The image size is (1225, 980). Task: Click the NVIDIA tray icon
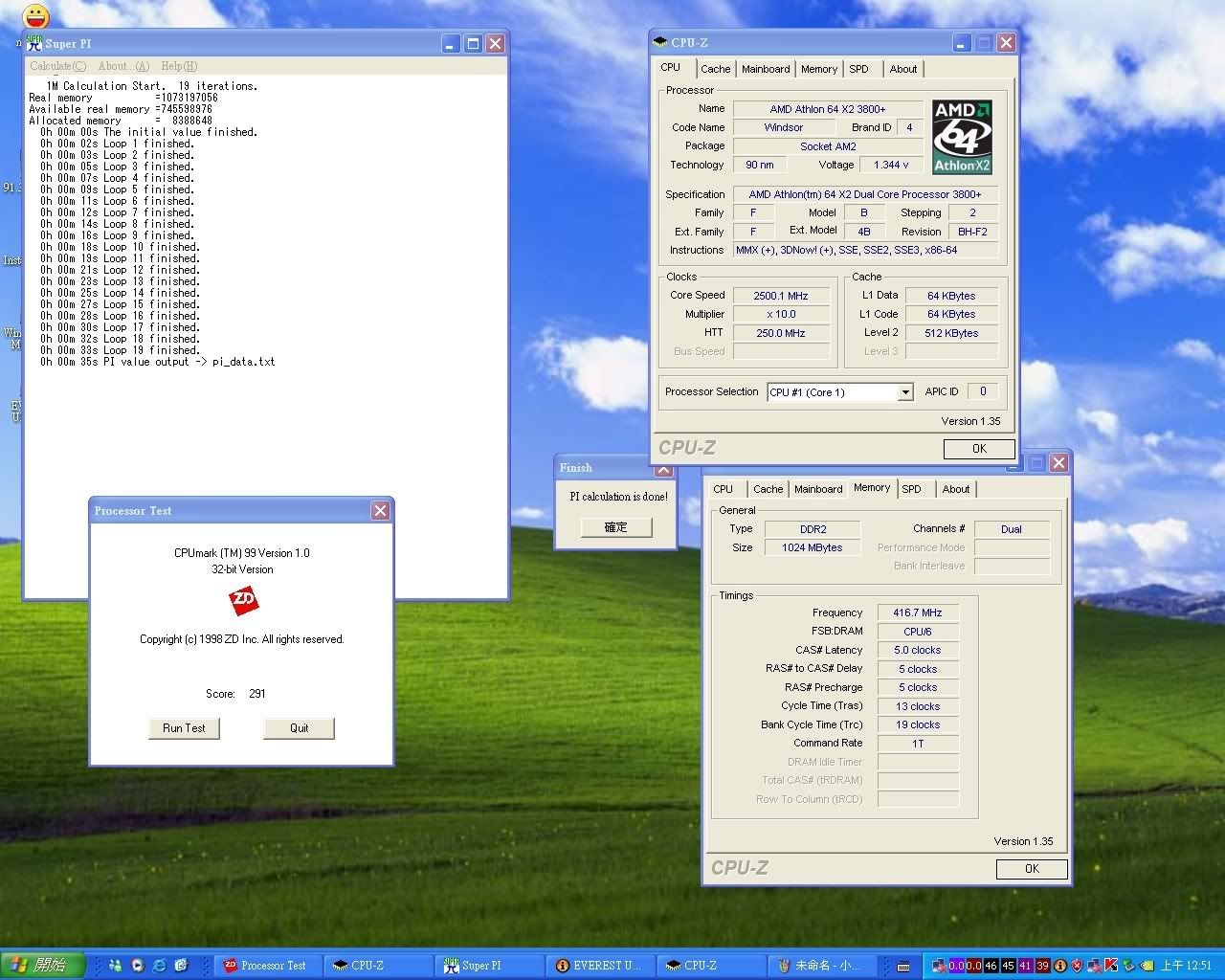click(x=1146, y=966)
